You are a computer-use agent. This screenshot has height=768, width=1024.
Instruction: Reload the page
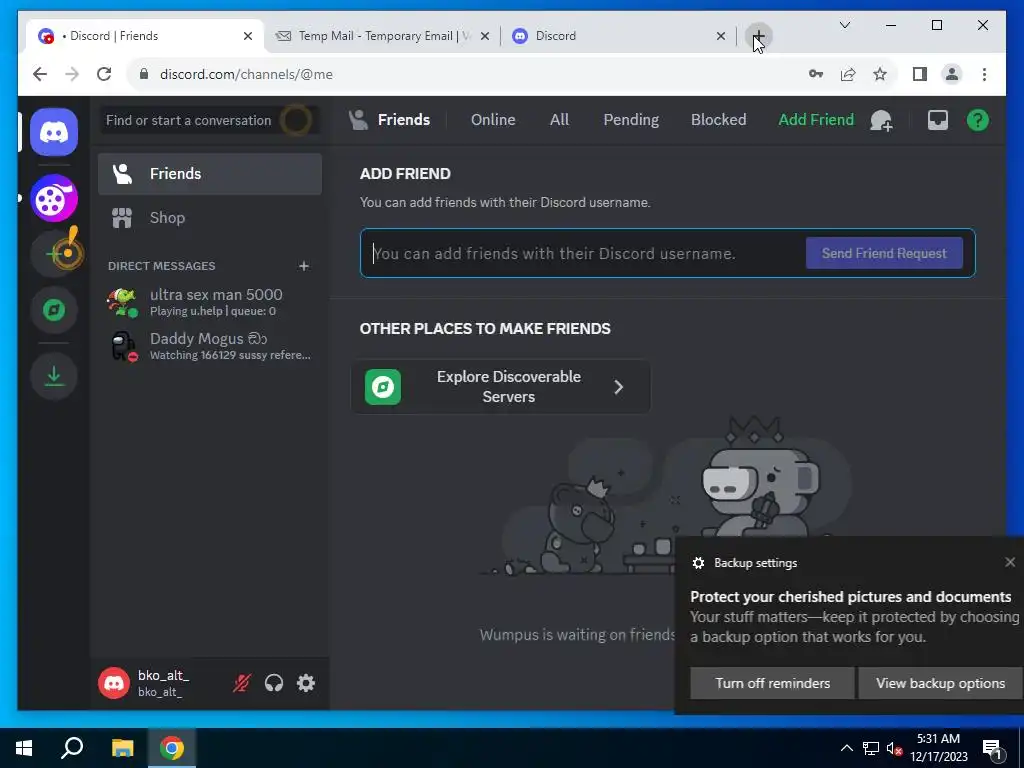click(104, 74)
